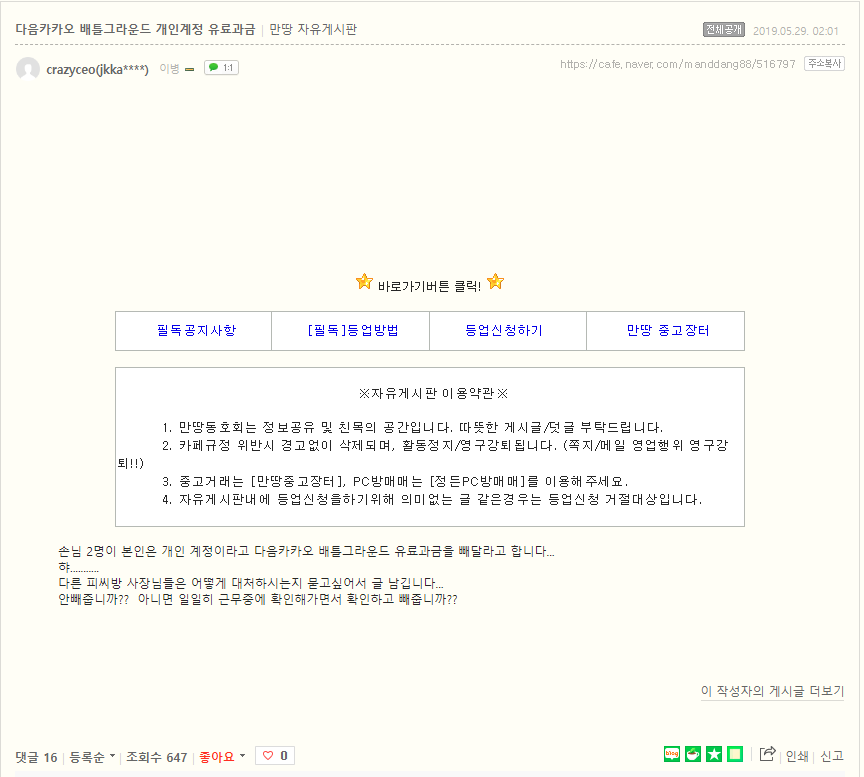
Task: Toggle the heart like button
Action: tap(274, 756)
